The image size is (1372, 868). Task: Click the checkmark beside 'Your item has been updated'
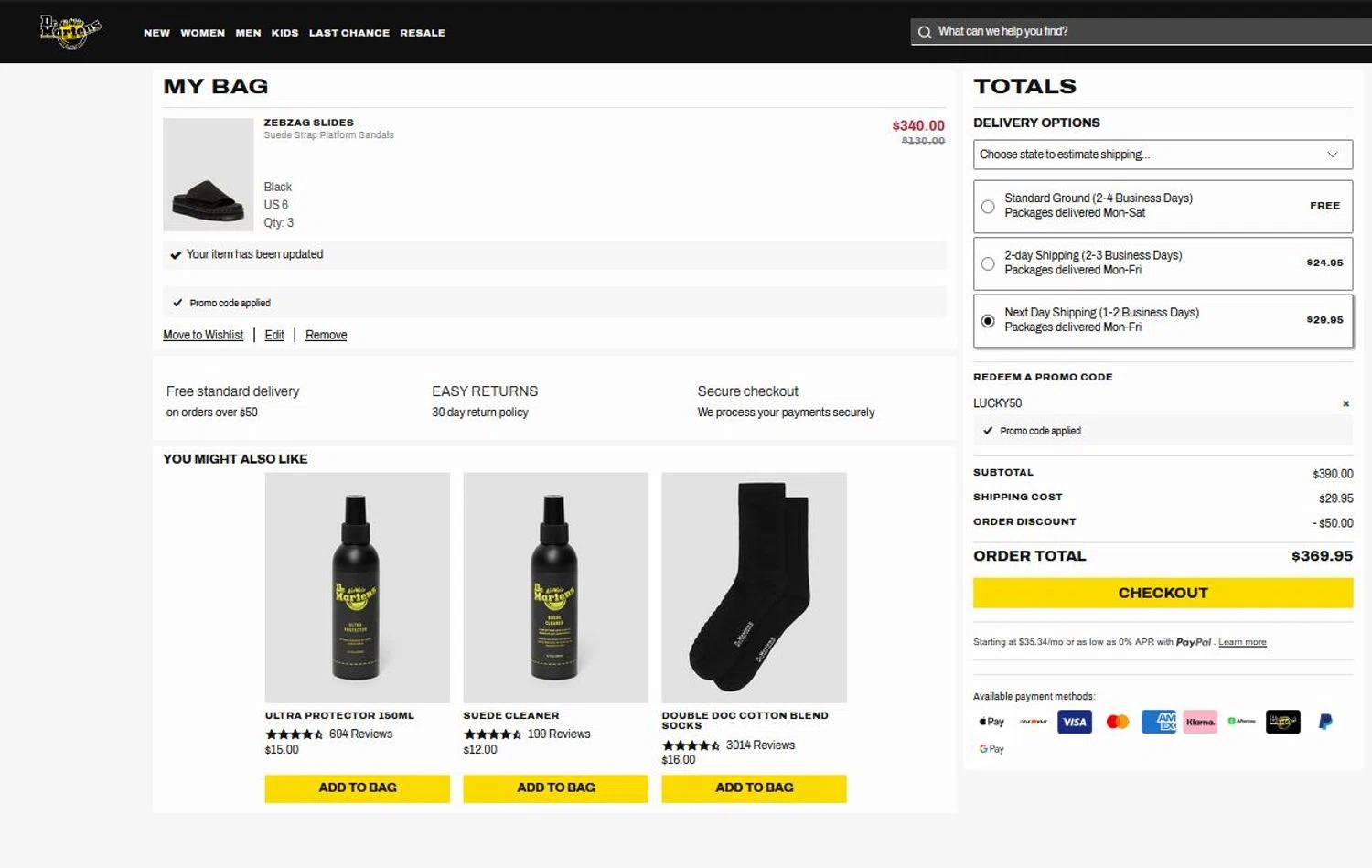(176, 255)
